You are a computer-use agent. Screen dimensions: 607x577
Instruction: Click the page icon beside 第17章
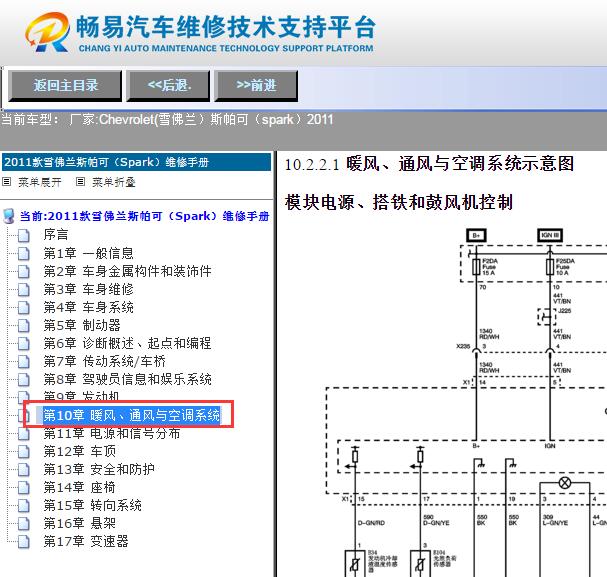tap(24, 541)
